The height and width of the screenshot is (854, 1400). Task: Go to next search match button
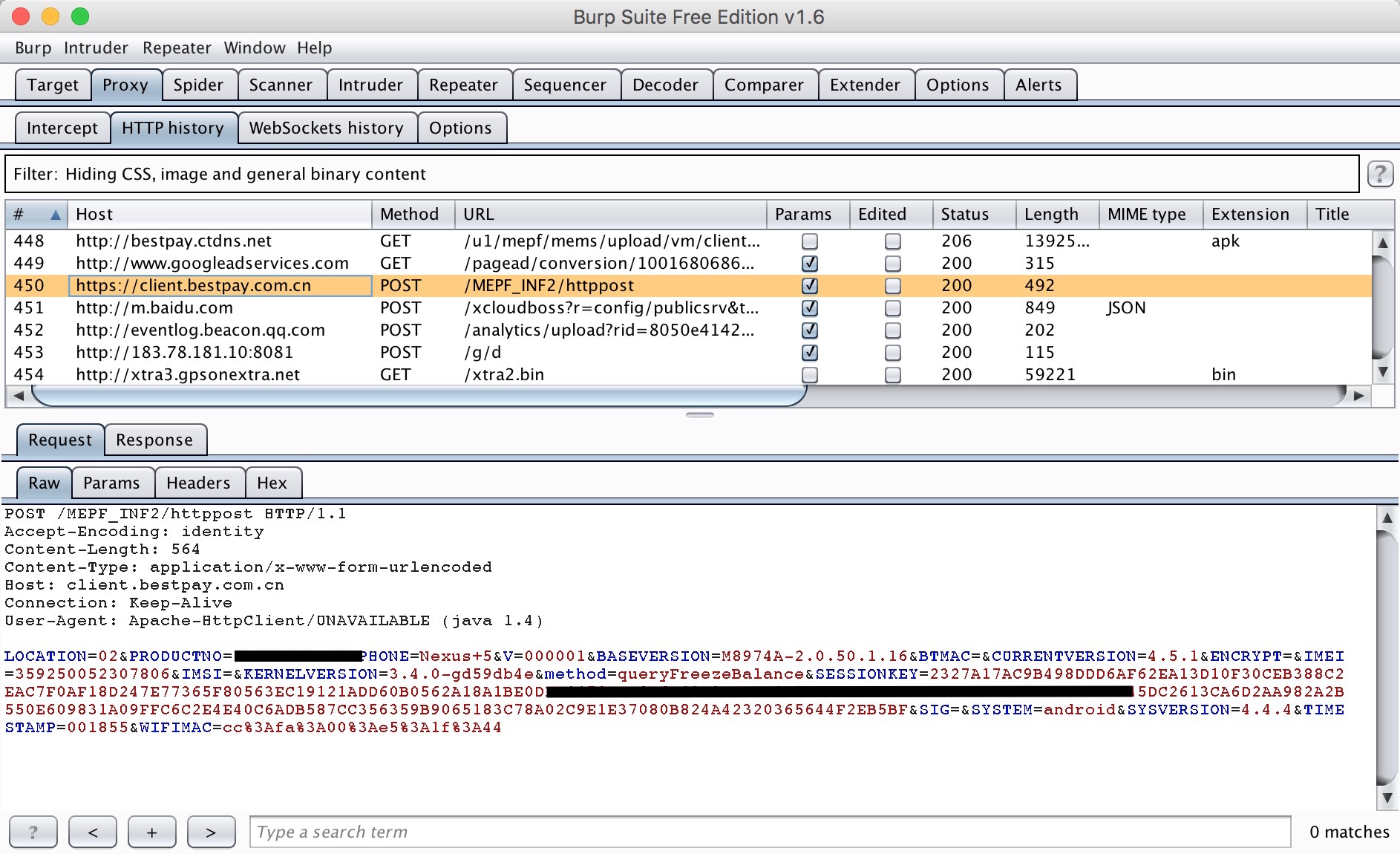212,832
